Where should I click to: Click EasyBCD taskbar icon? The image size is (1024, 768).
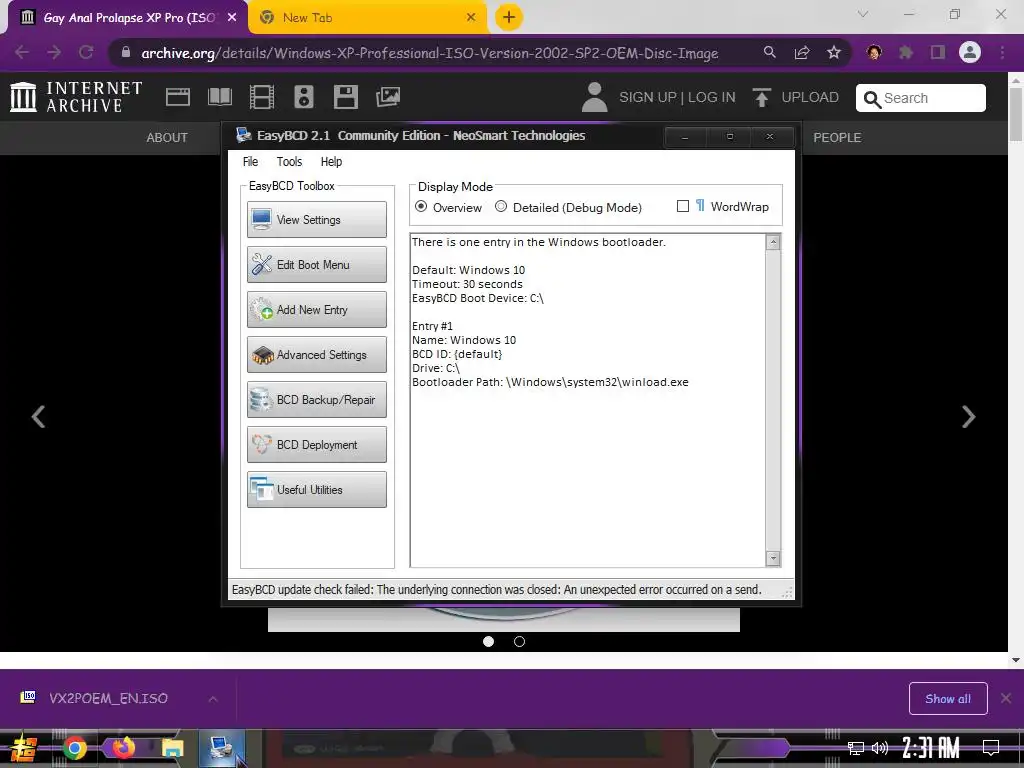click(x=221, y=748)
